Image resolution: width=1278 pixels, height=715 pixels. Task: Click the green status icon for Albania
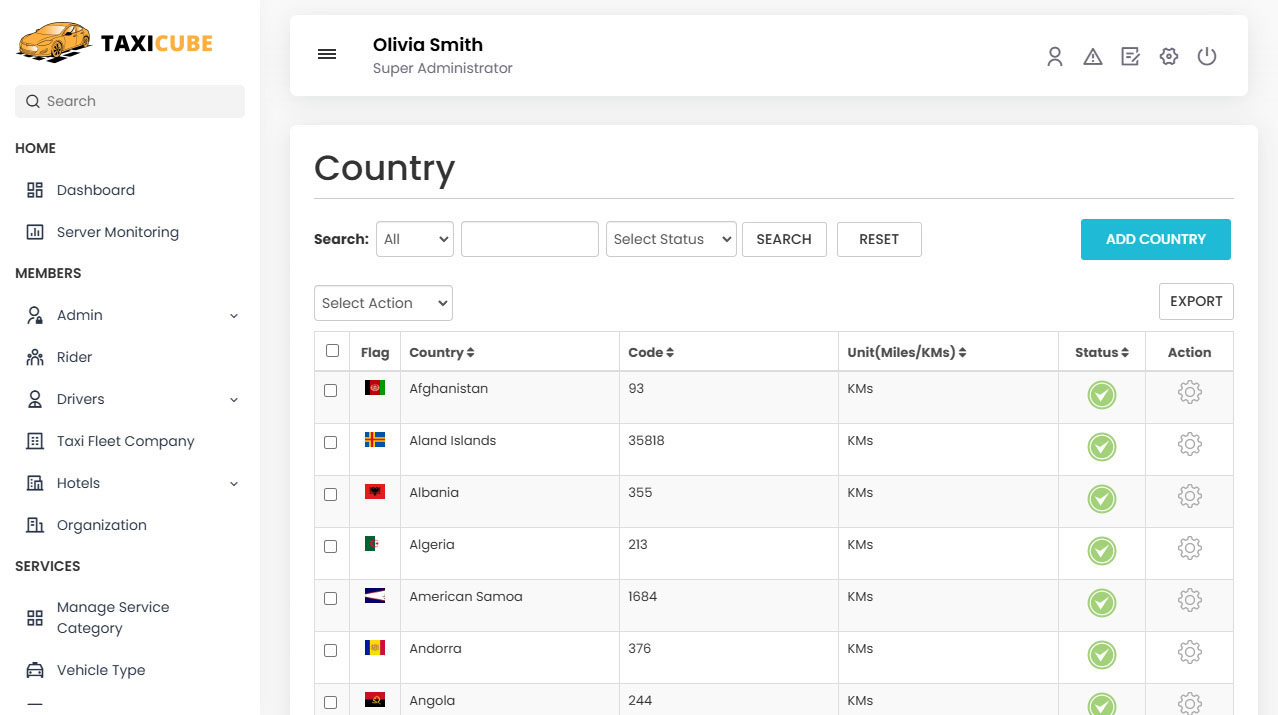pos(1101,499)
